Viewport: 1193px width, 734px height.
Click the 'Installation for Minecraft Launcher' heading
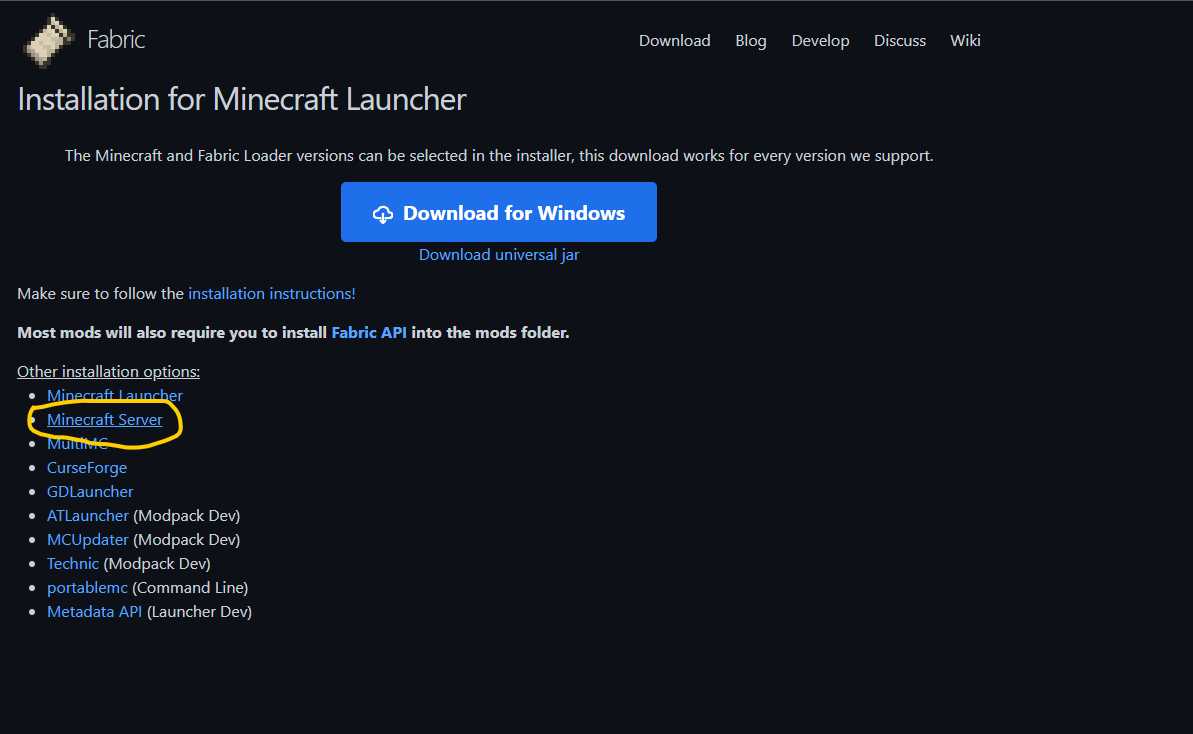[x=241, y=100]
